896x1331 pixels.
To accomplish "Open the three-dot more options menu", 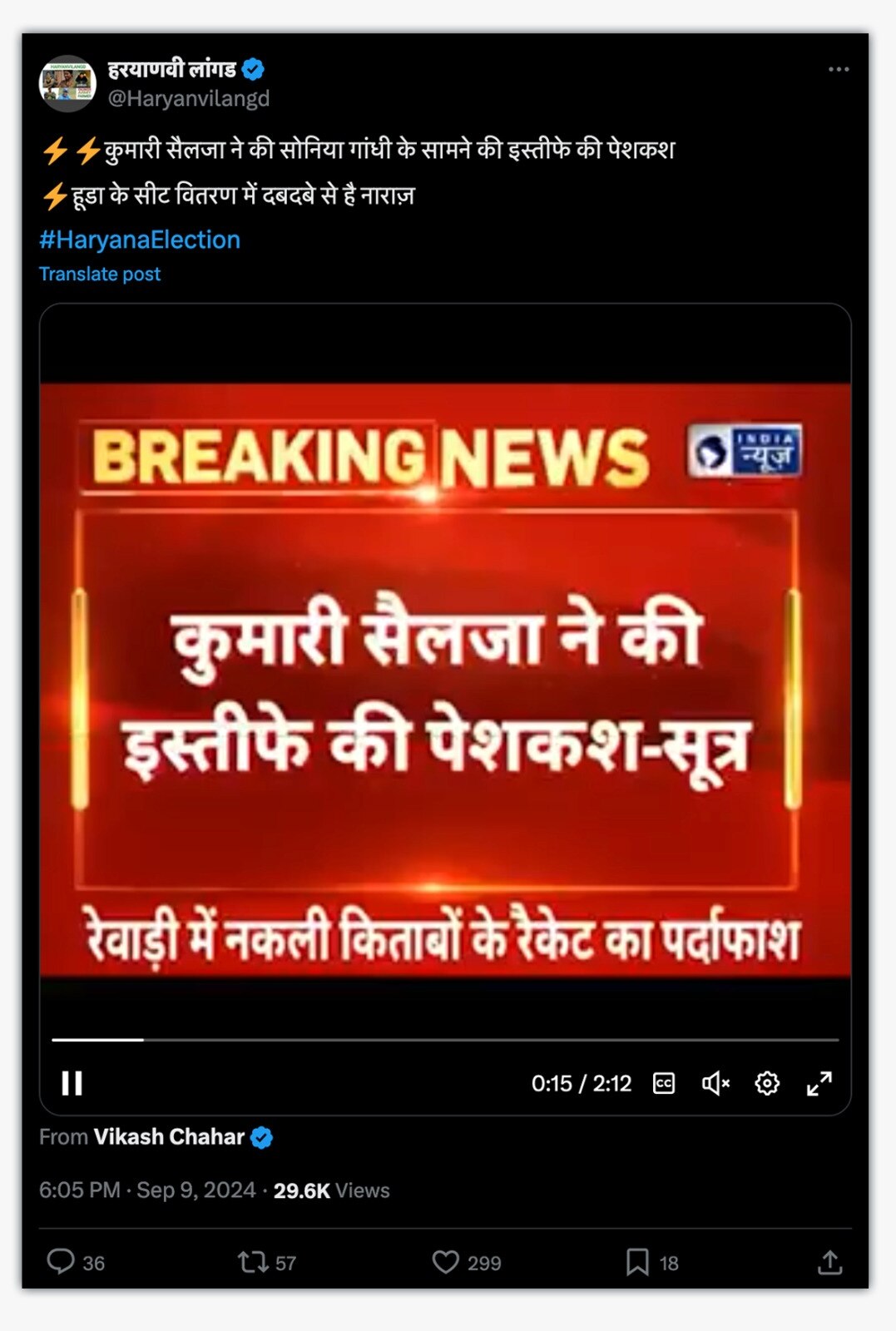I will [x=839, y=69].
